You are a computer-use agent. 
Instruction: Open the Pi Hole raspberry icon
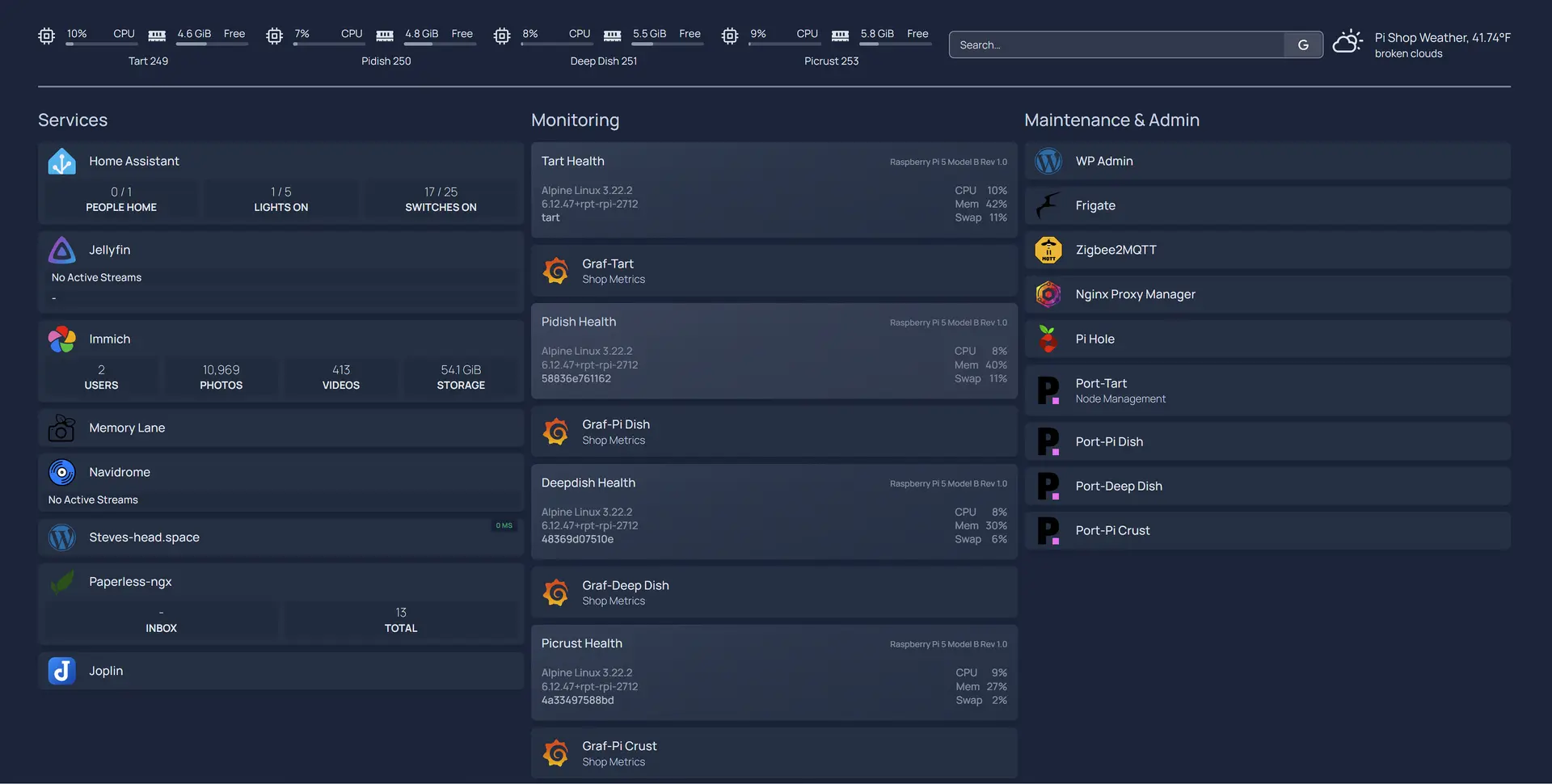[x=1048, y=339]
